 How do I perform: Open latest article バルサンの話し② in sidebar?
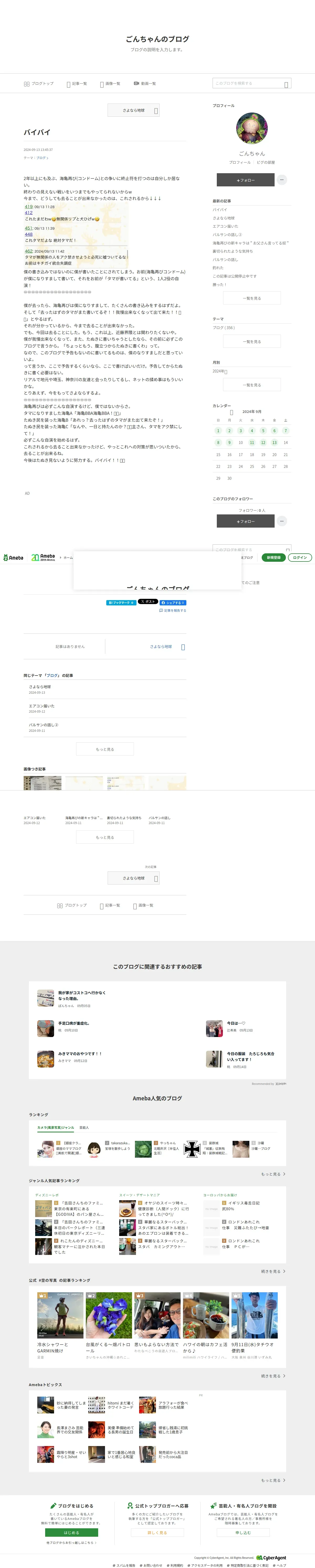tap(227, 234)
